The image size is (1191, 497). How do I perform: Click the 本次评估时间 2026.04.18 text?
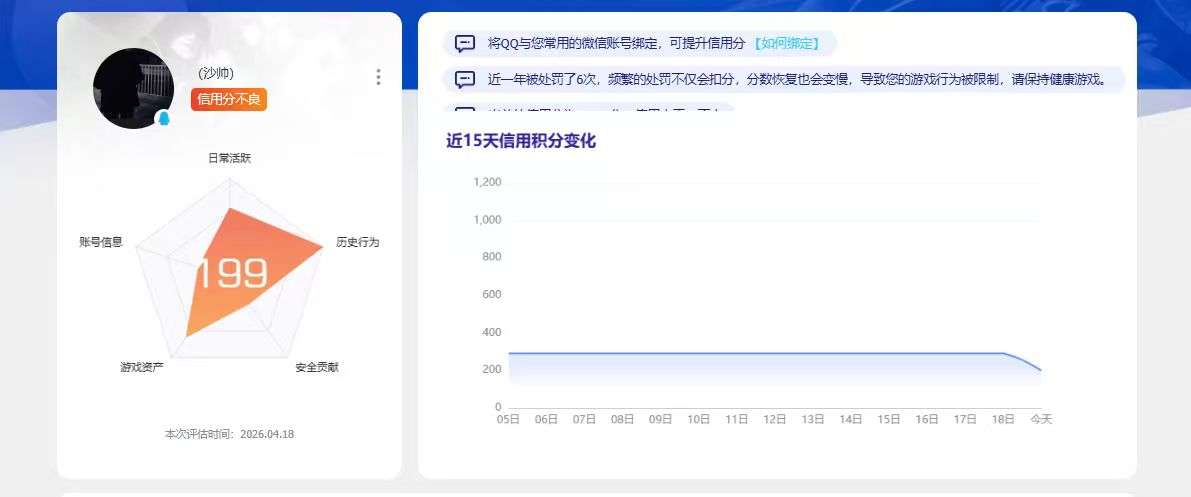[229, 435]
